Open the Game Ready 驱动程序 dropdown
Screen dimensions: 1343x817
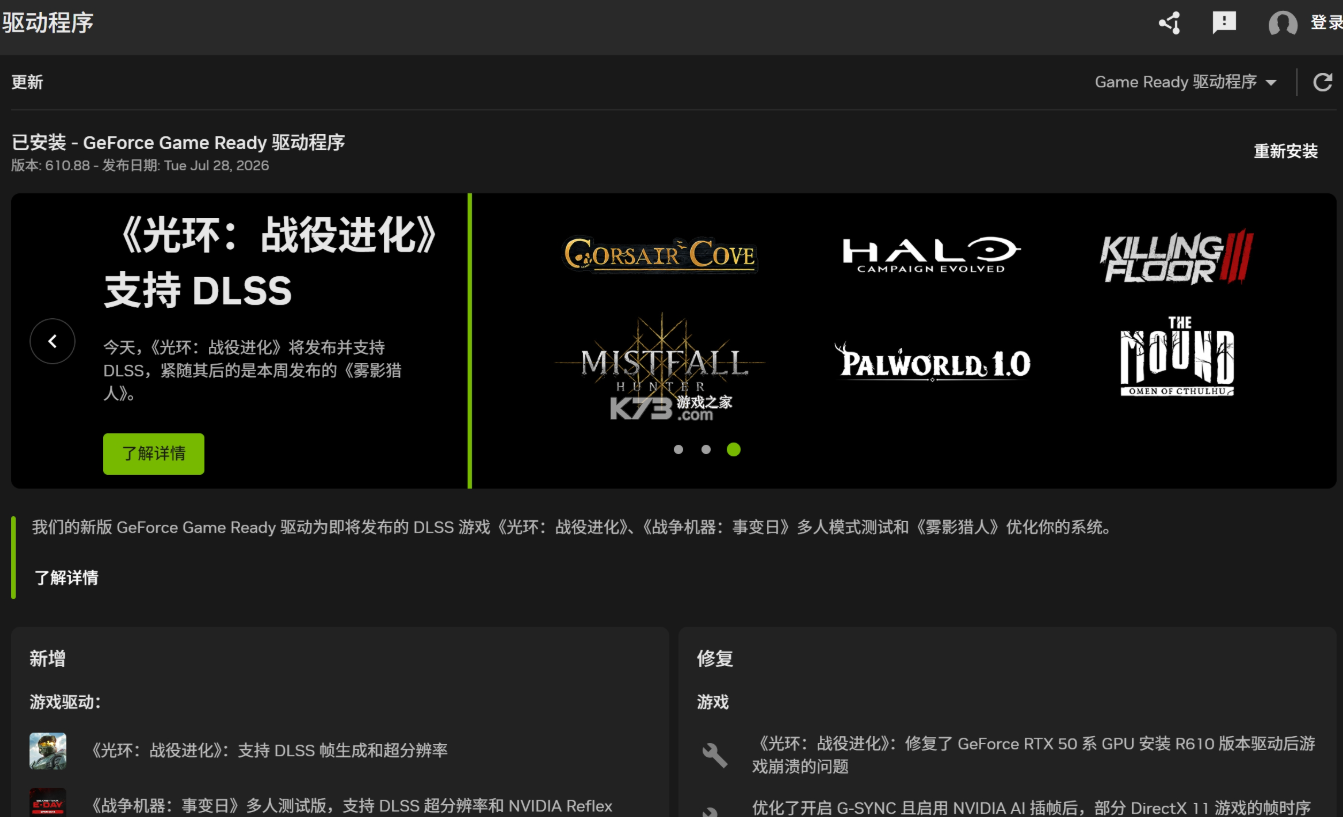pos(1186,82)
